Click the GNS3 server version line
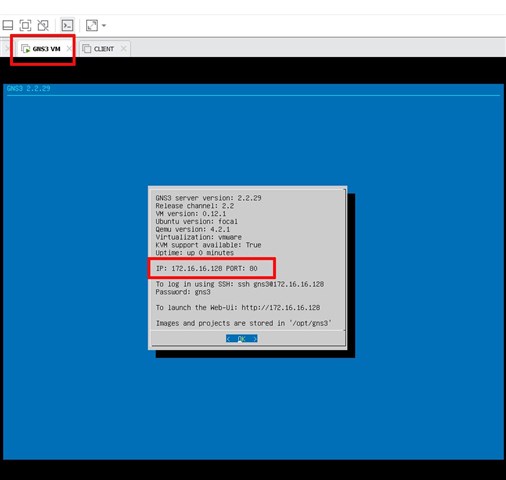The height and width of the screenshot is (480, 506). click(208, 198)
